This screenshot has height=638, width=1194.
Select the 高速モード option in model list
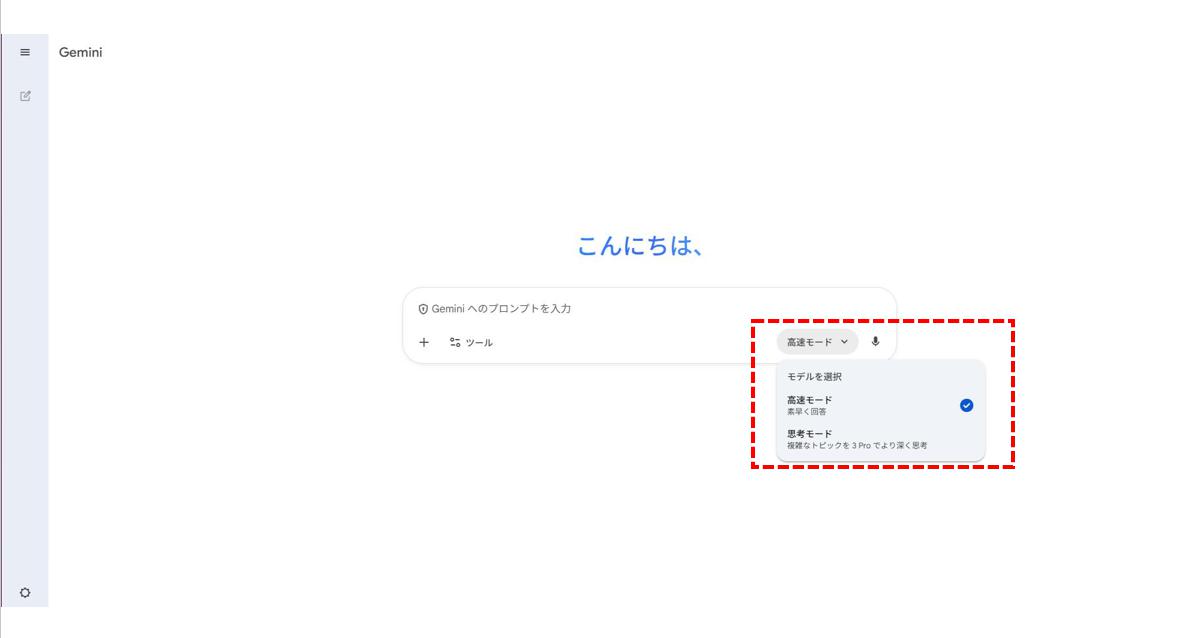(810, 400)
